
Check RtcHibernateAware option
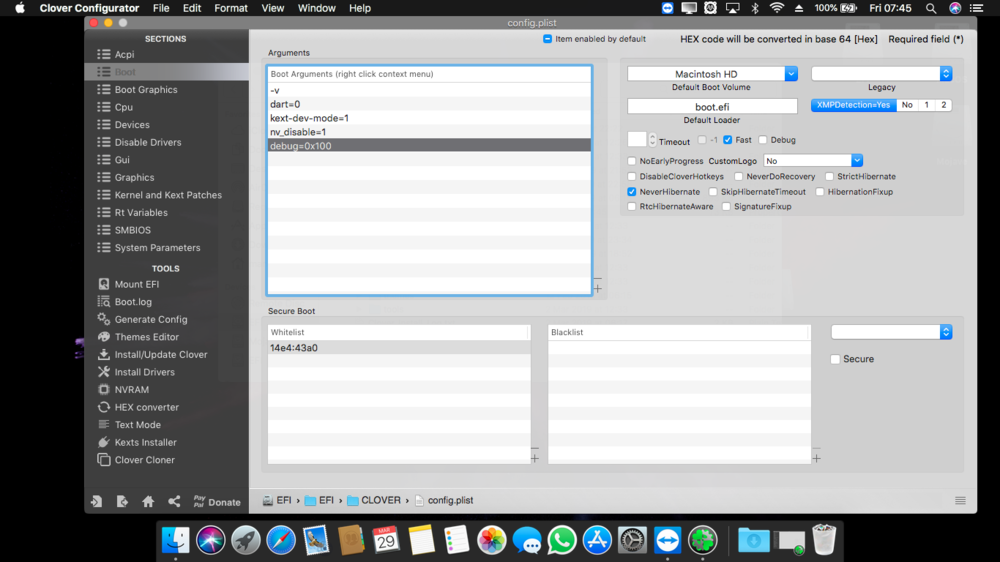[632, 207]
